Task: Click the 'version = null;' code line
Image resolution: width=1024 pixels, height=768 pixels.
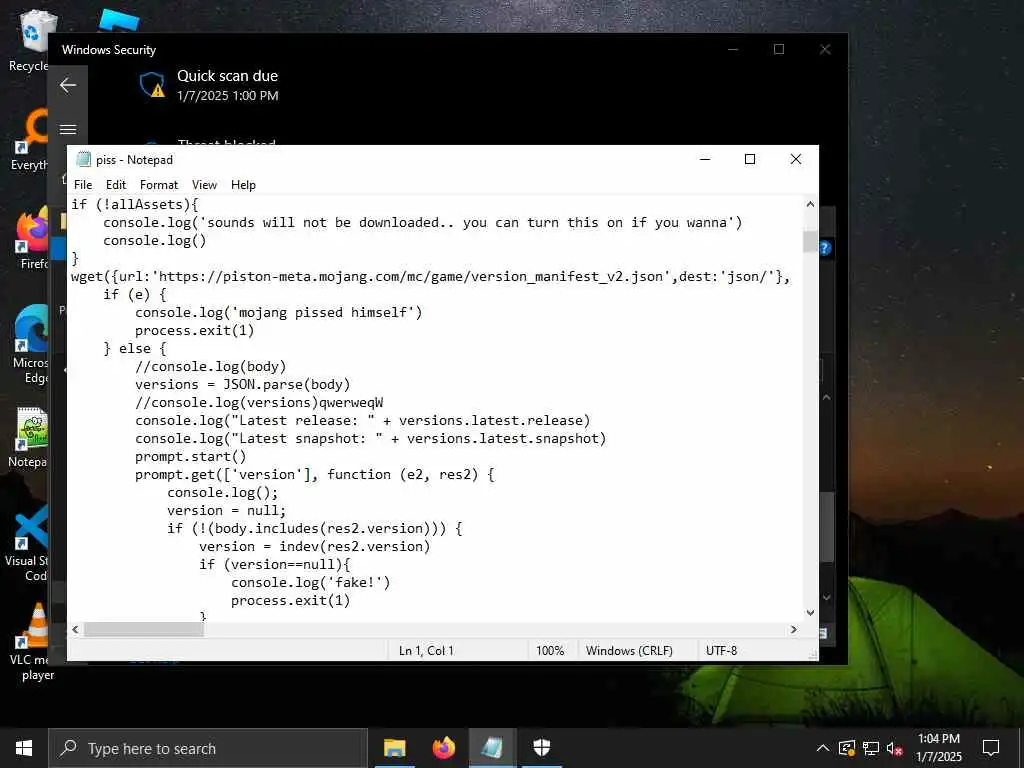Action: 226,510
